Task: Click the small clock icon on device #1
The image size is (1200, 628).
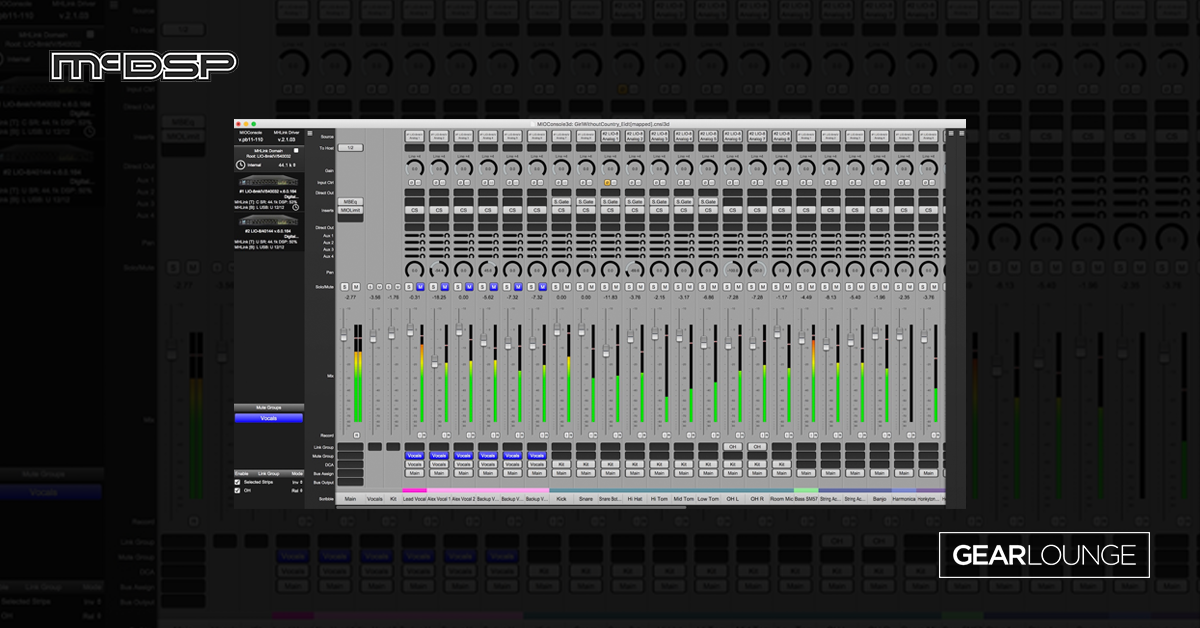Action: pyautogui.click(x=295, y=207)
